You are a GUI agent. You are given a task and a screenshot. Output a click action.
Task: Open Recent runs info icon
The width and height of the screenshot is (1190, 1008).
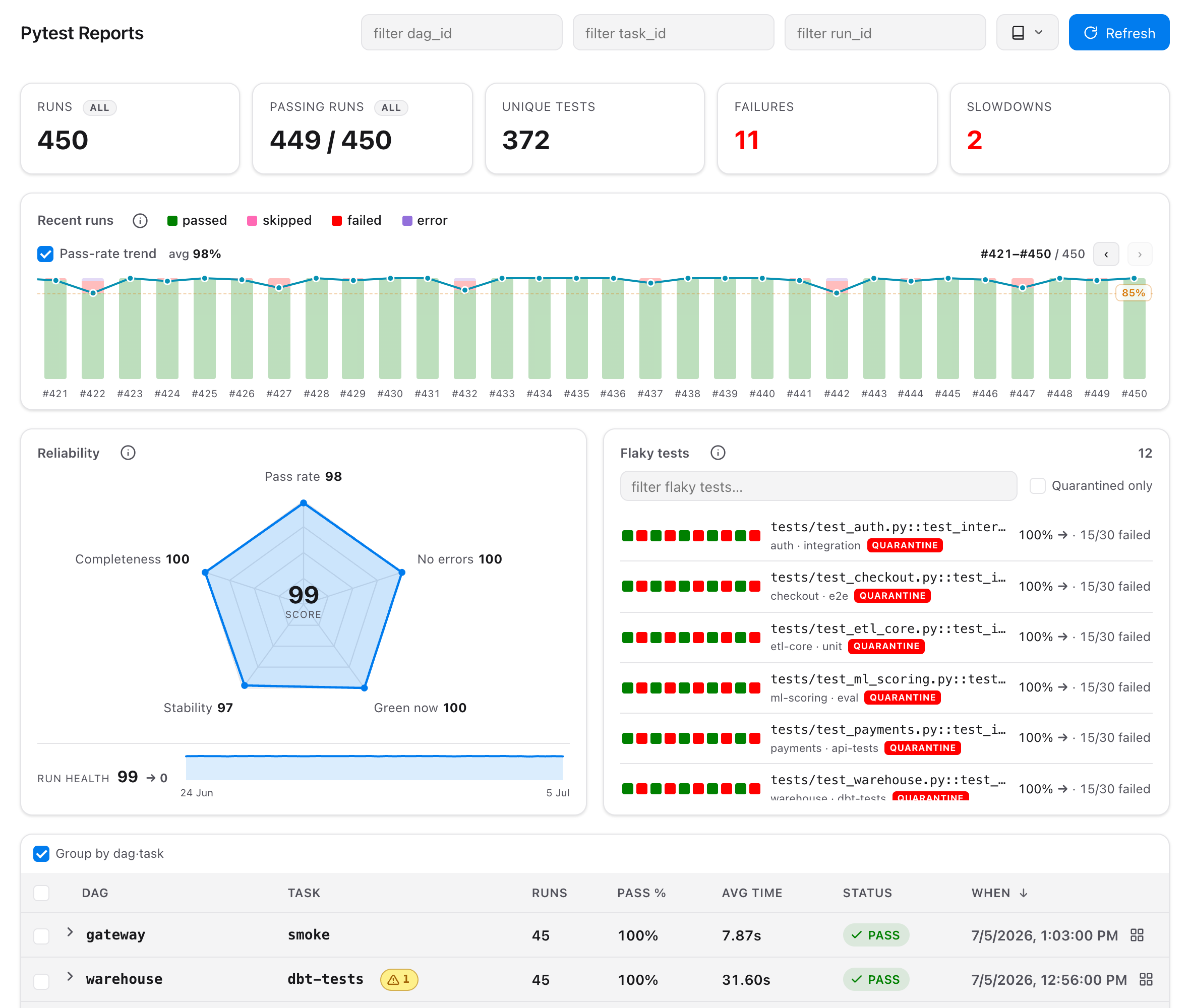pos(140,221)
